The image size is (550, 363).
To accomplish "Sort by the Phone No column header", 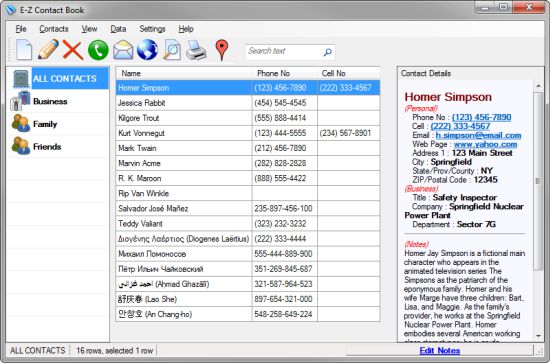I will [x=284, y=73].
